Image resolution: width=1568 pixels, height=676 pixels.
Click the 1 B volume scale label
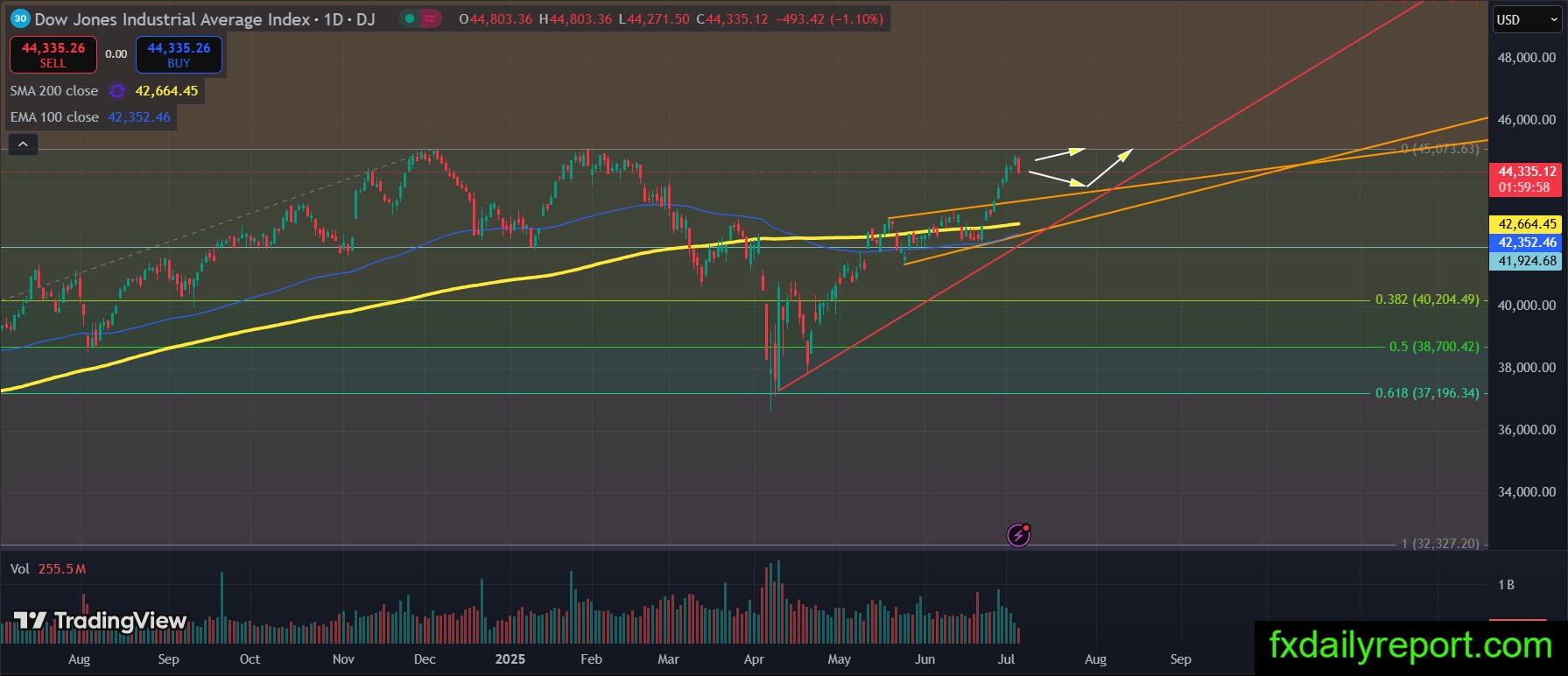pos(1506,585)
